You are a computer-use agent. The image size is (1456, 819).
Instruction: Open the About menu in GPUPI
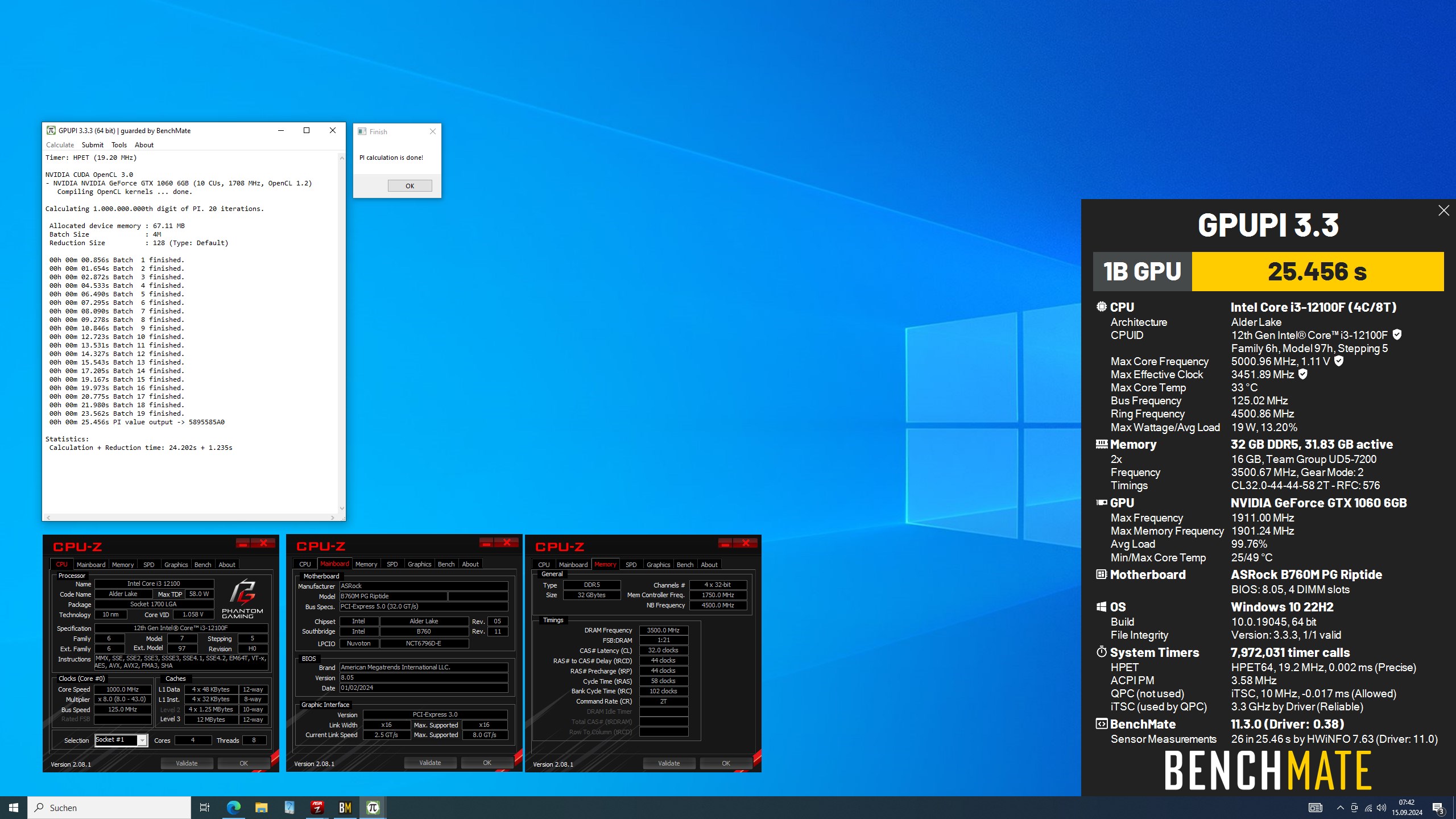[x=144, y=145]
